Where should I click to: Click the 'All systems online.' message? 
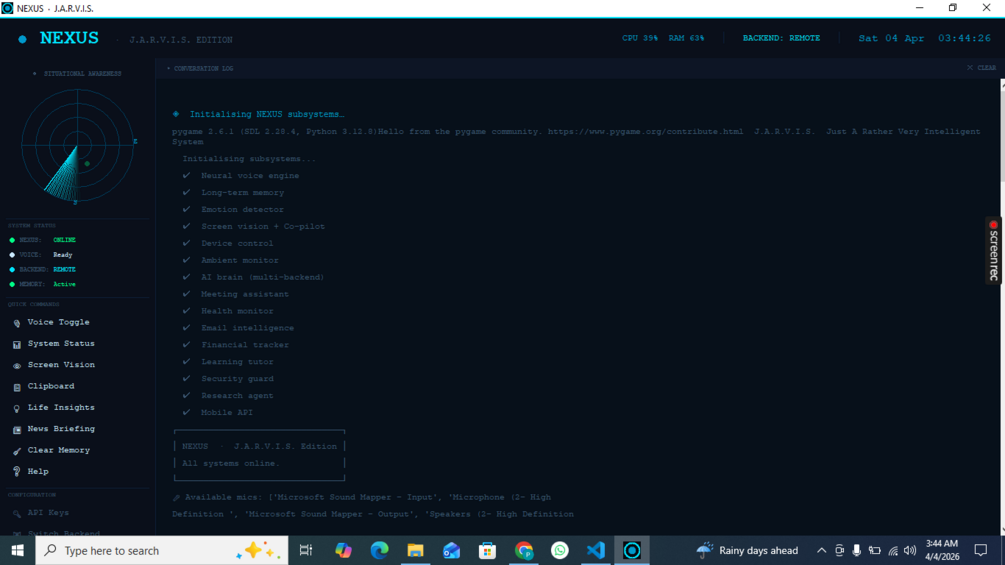231,463
